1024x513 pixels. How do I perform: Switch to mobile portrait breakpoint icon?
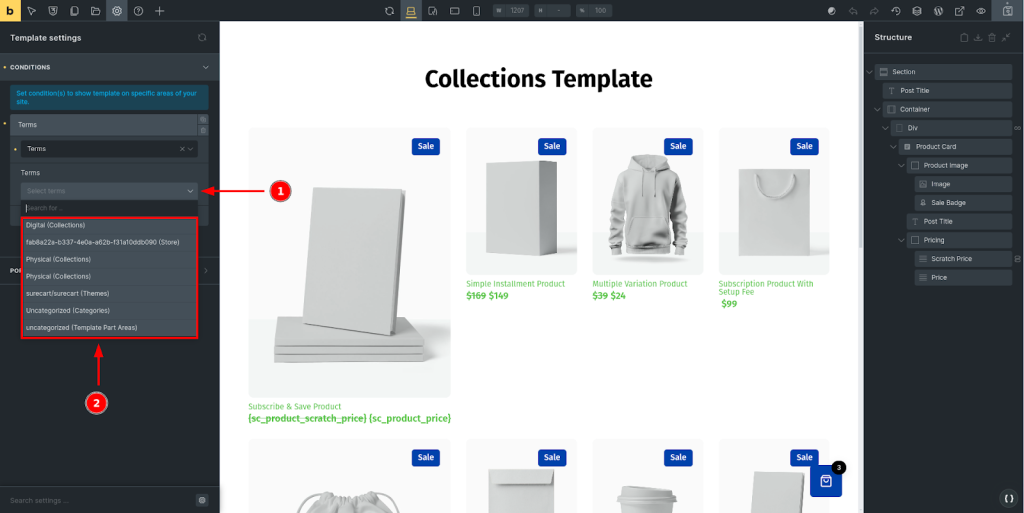point(476,10)
